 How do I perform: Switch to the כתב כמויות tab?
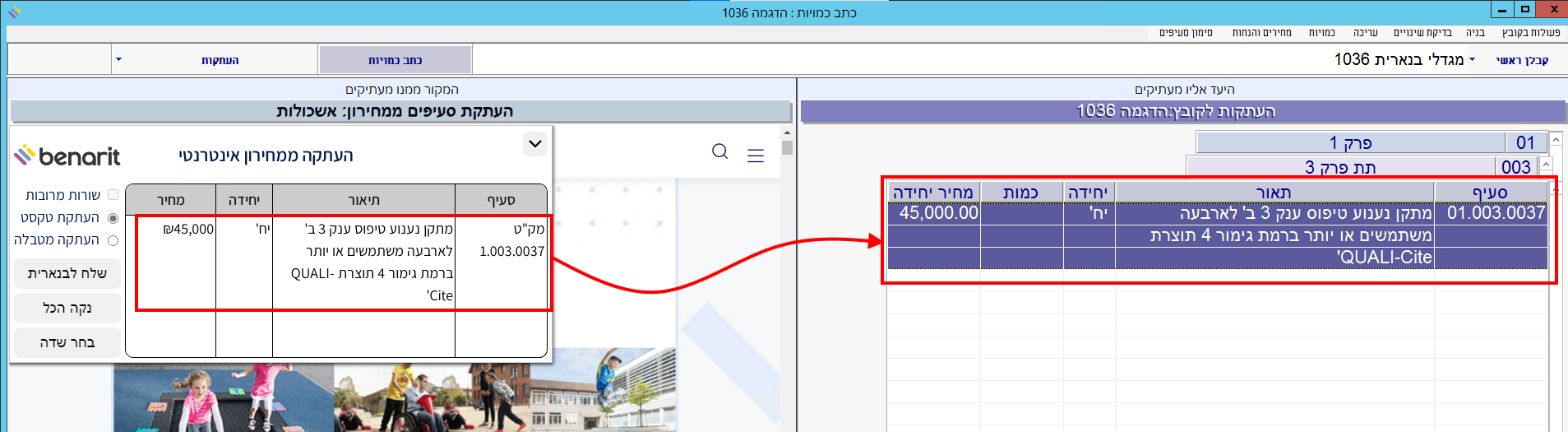[395, 60]
